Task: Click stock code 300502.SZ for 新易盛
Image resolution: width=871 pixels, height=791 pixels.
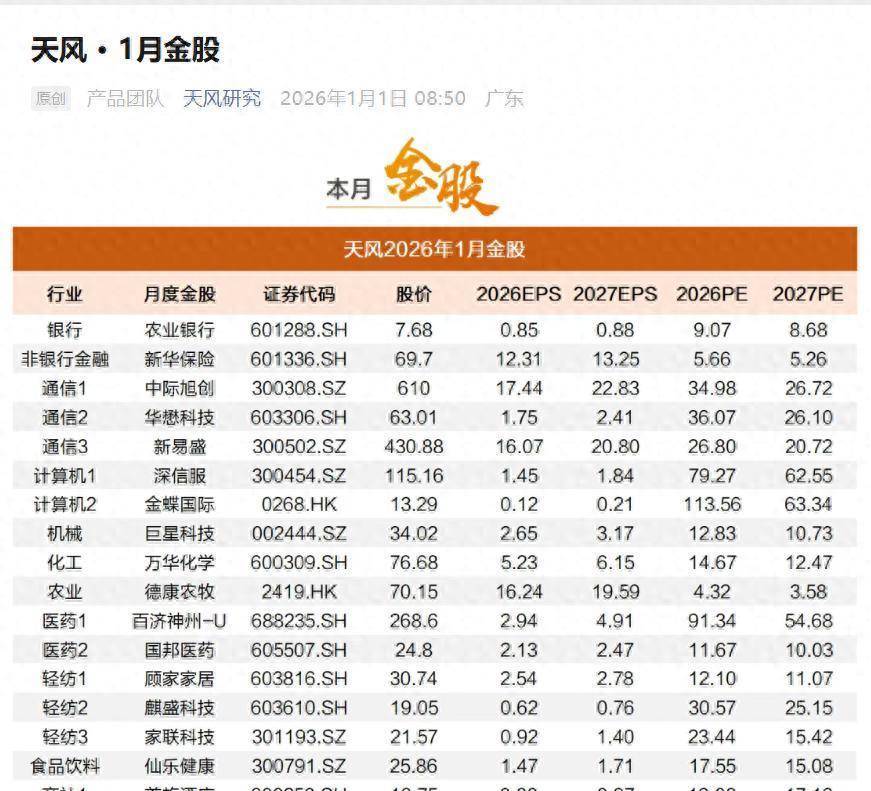Action: [299, 446]
